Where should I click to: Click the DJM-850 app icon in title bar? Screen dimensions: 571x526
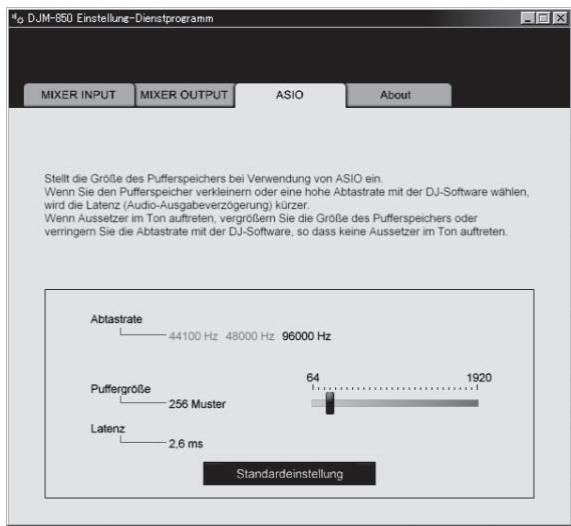click(17, 18)
